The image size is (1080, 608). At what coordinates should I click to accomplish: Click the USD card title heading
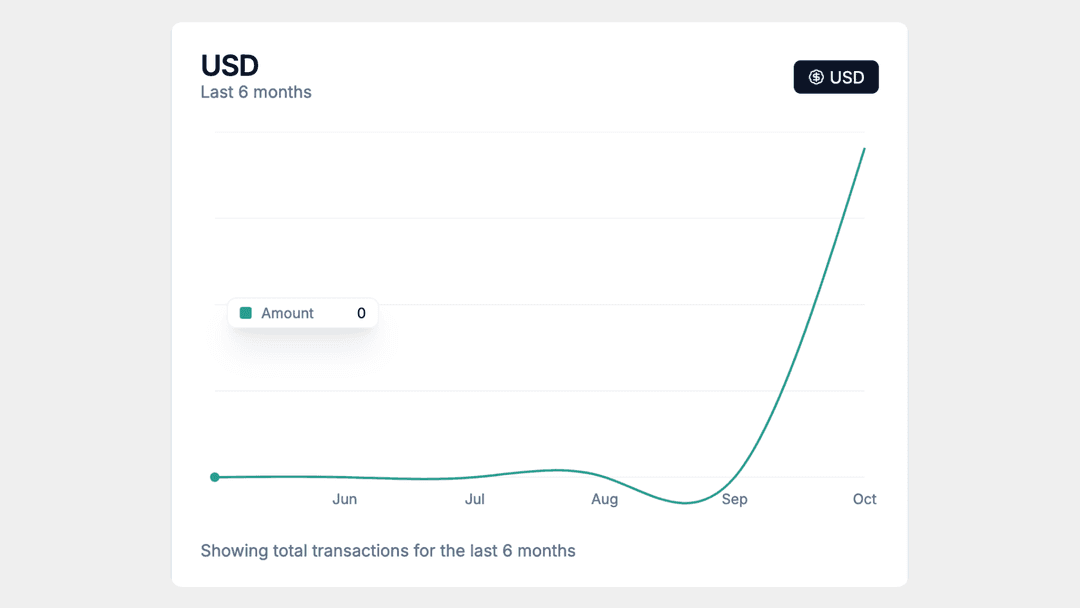[230, 65]
